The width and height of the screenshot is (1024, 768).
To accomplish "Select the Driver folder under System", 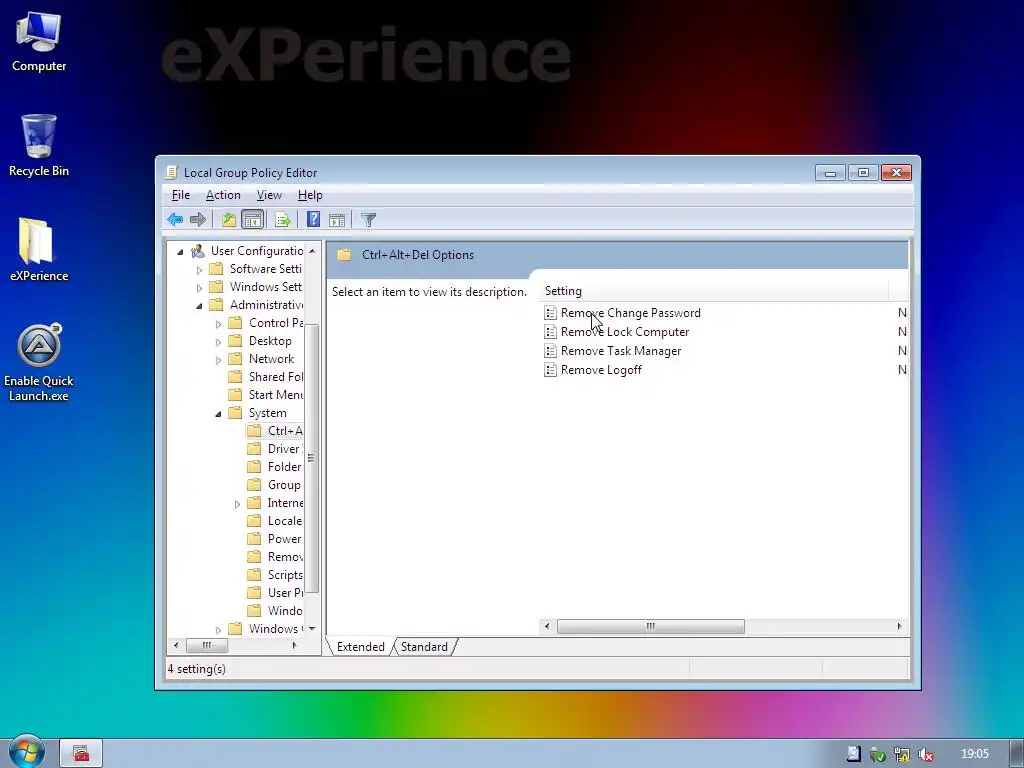I will tap(275, 449).
